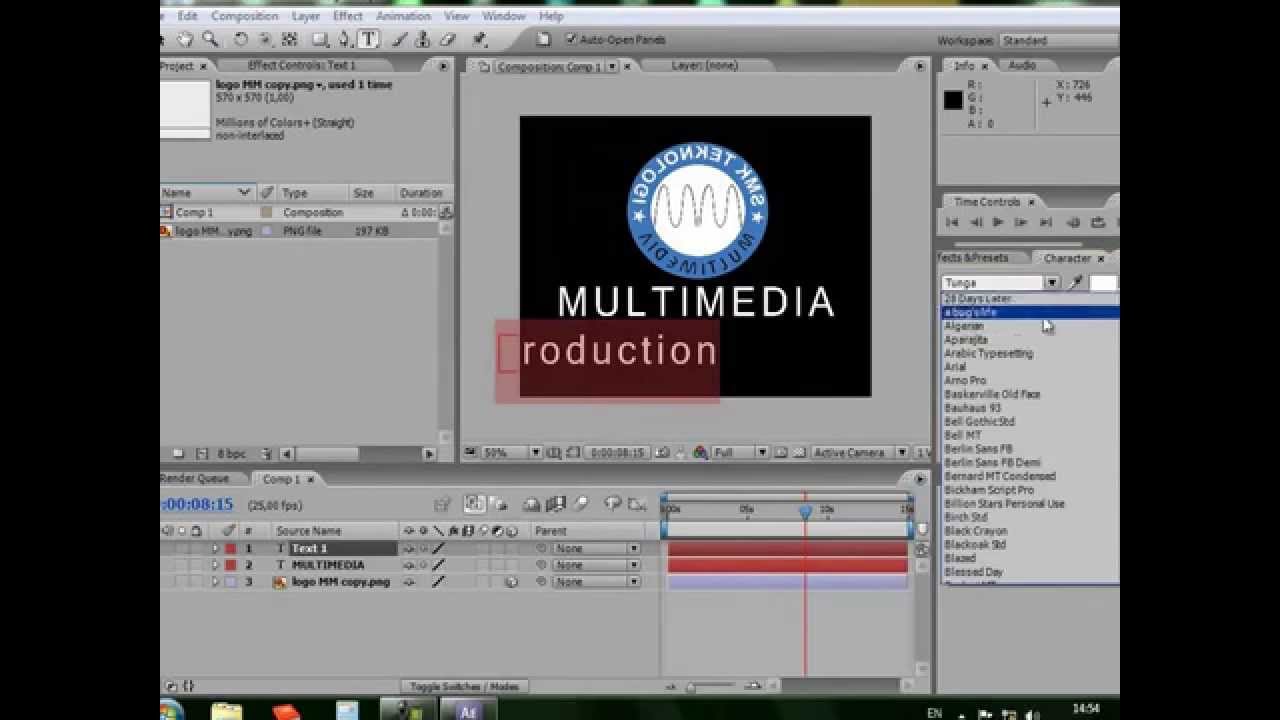Create new composition icon in Project panel

pos(202,454)
